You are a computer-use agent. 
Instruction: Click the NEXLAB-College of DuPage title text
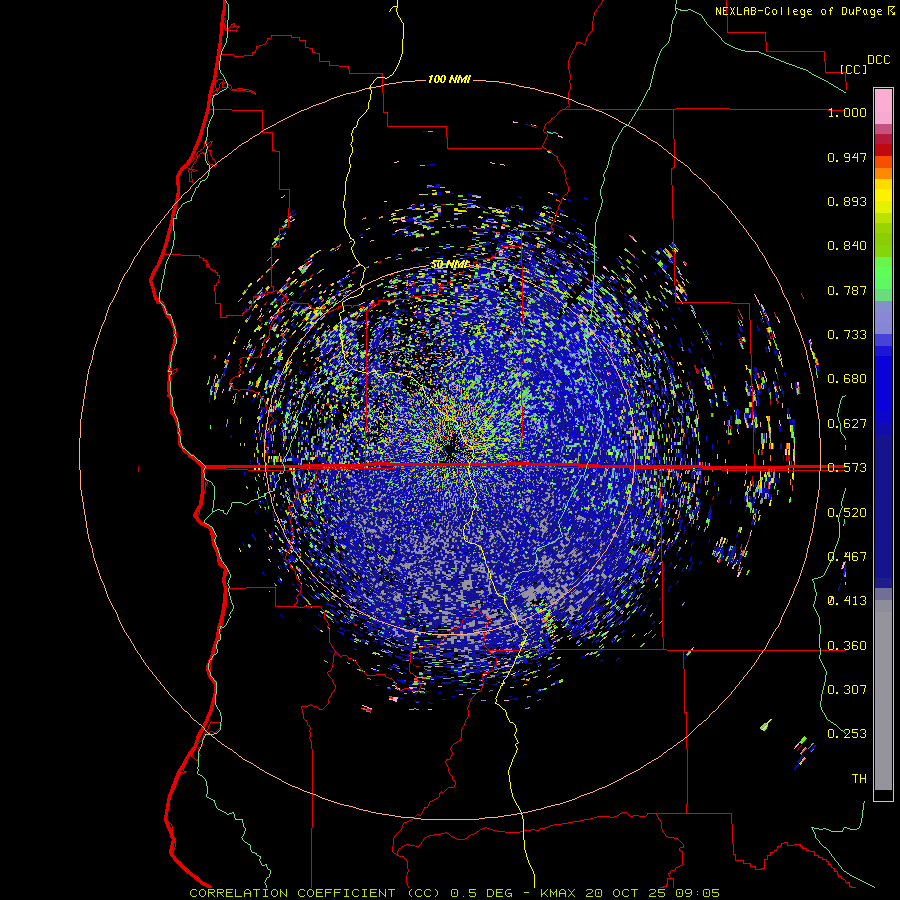point(799,11)
